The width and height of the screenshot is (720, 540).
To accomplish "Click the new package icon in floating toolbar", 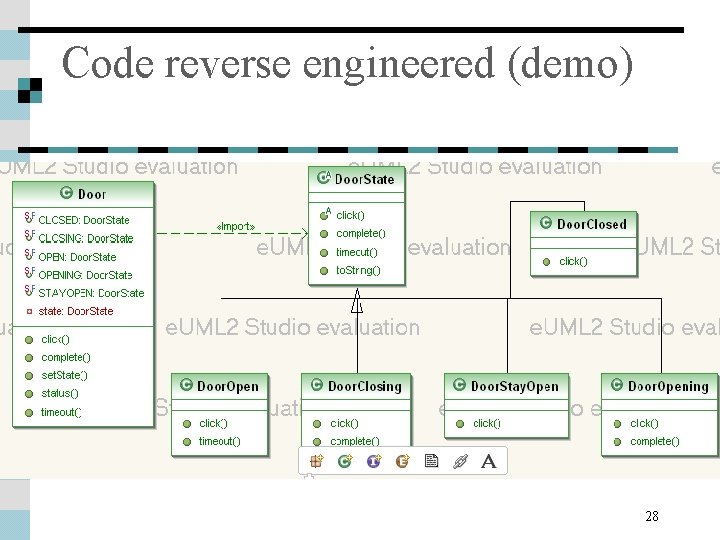I will tap(316, 461).
